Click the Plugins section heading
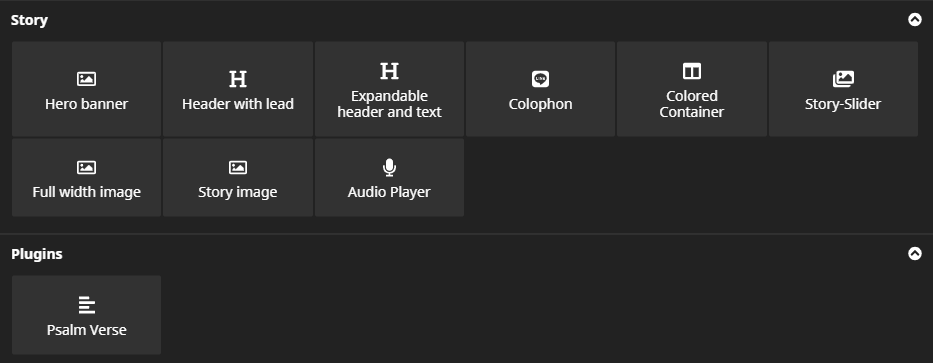 click(37, 254)
